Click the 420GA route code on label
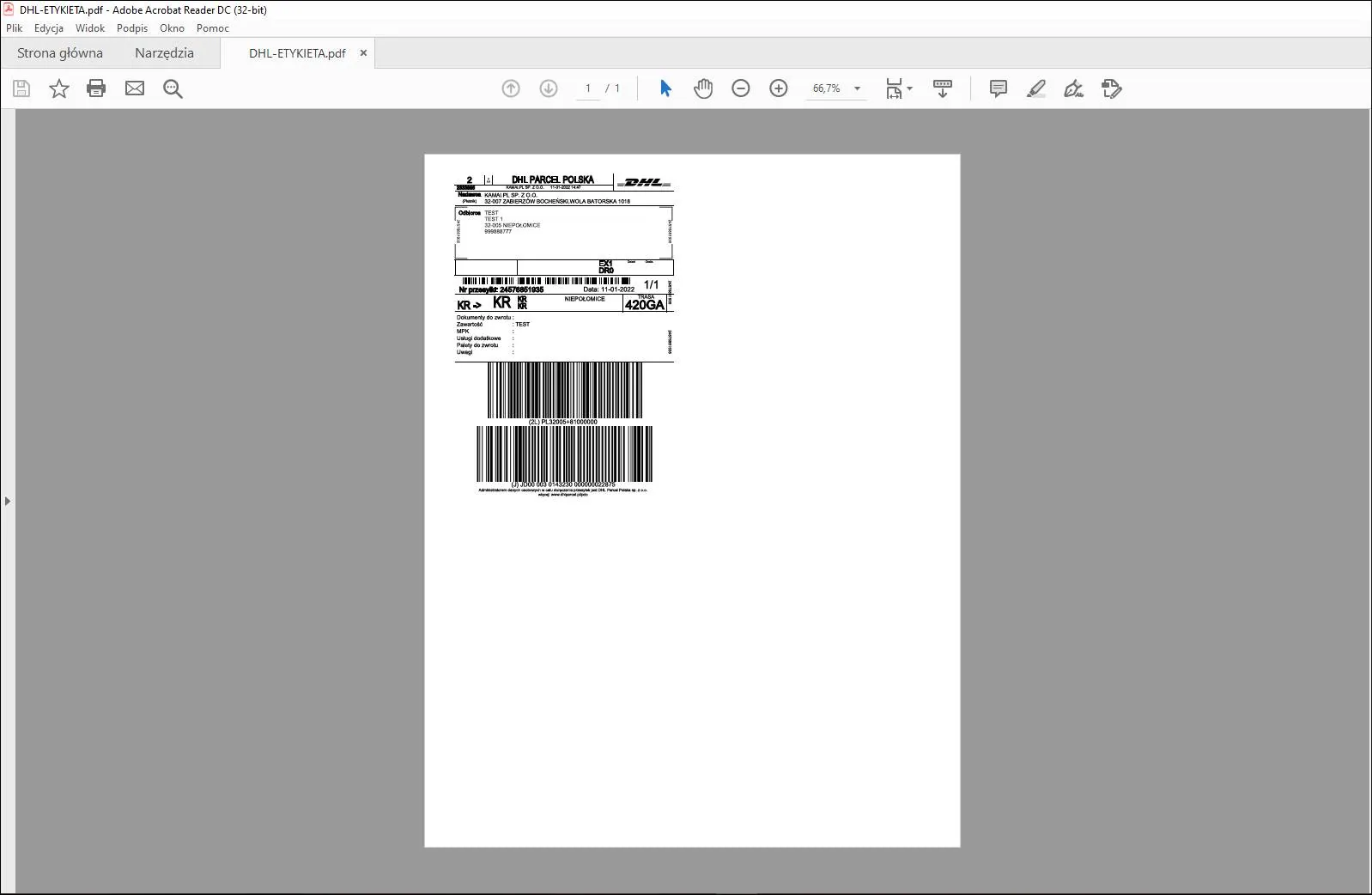This screenshot has height=895, width=1372. point(644,305)
